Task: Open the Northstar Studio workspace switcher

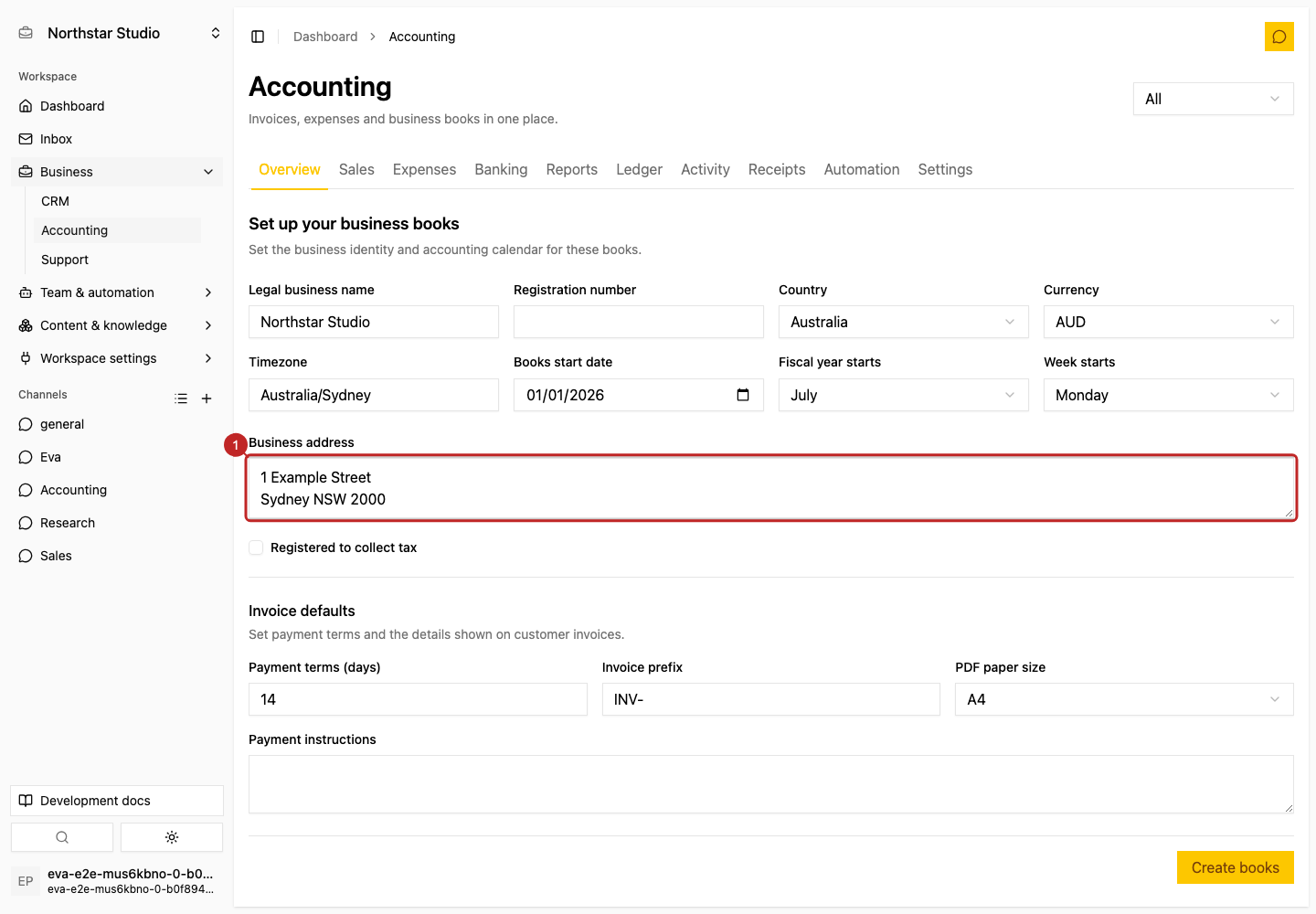Action: 119,33
